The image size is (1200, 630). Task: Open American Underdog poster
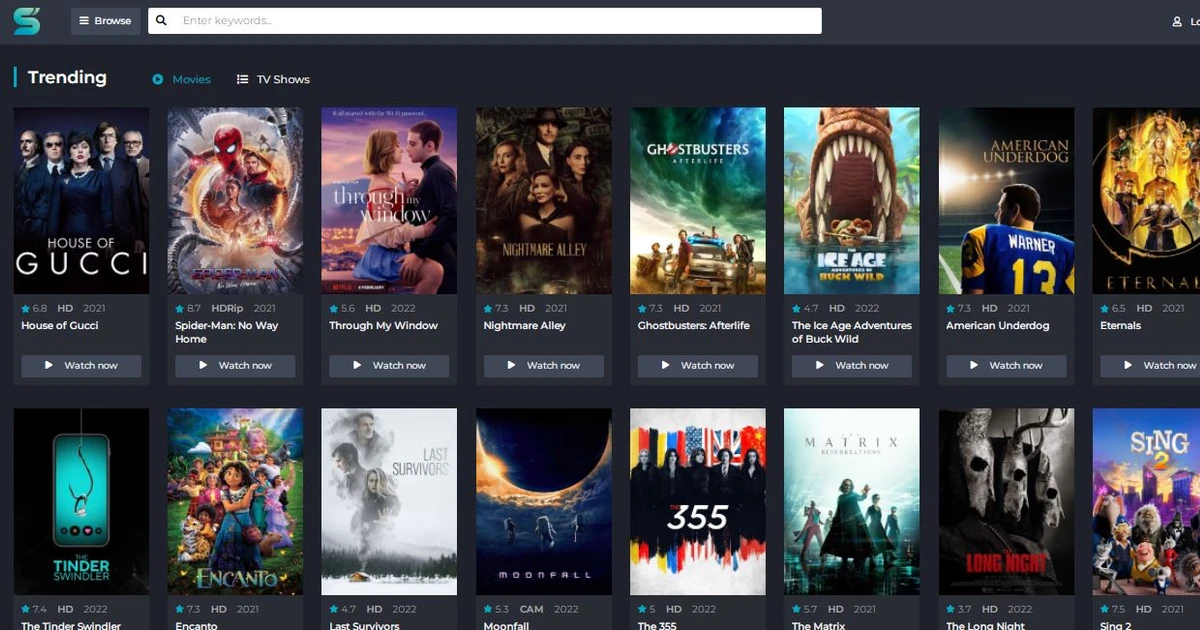point(1006,201)
